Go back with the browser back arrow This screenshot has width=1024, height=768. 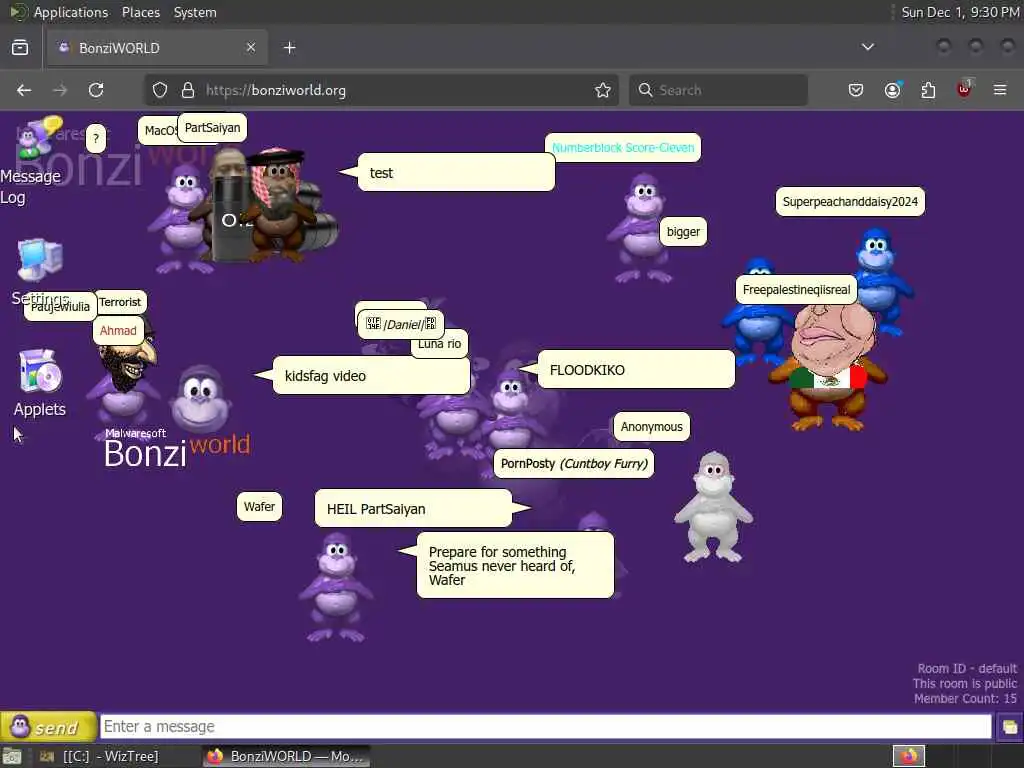click(x=24, y=90)
